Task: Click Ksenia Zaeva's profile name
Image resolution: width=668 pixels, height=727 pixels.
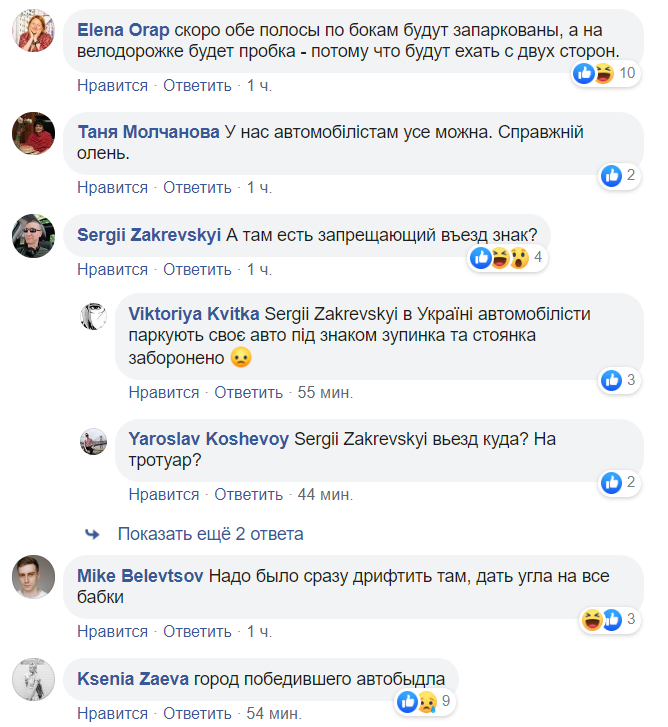Action: point(132,679)
